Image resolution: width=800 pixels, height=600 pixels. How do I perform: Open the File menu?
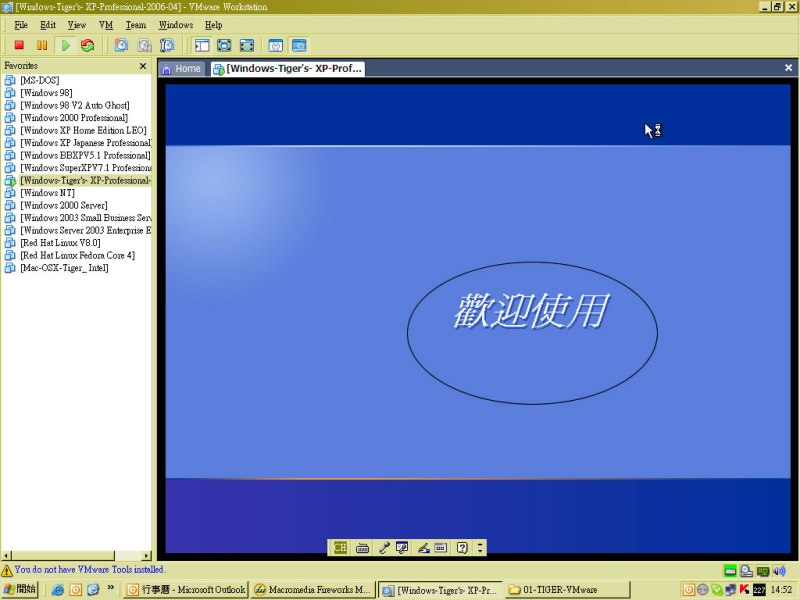click(x=21, y=25)
